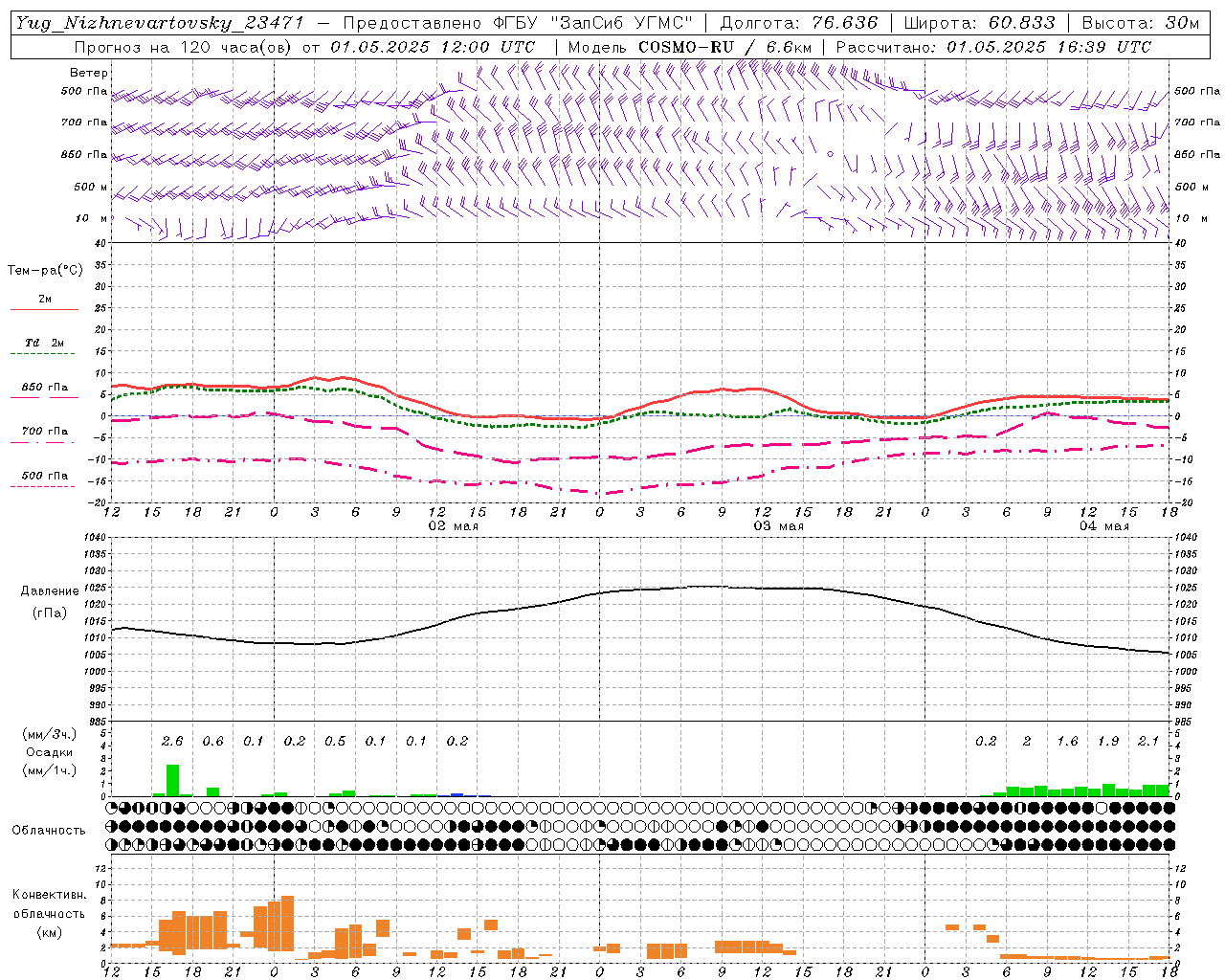Click the Ветер panel label
Viewport: 1225px width, 980px height.
(89, 73)
